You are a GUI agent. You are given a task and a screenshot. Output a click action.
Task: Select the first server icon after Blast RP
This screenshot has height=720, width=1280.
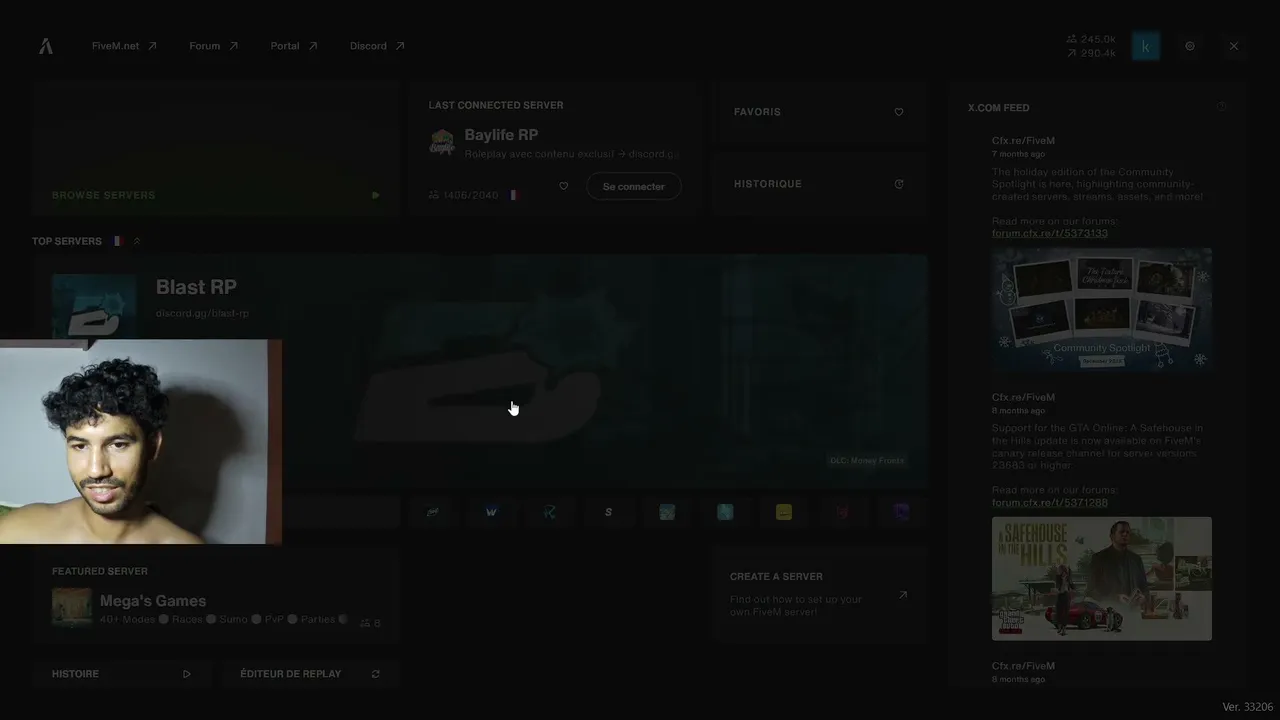pyautogui.click(x=433, y=512)
